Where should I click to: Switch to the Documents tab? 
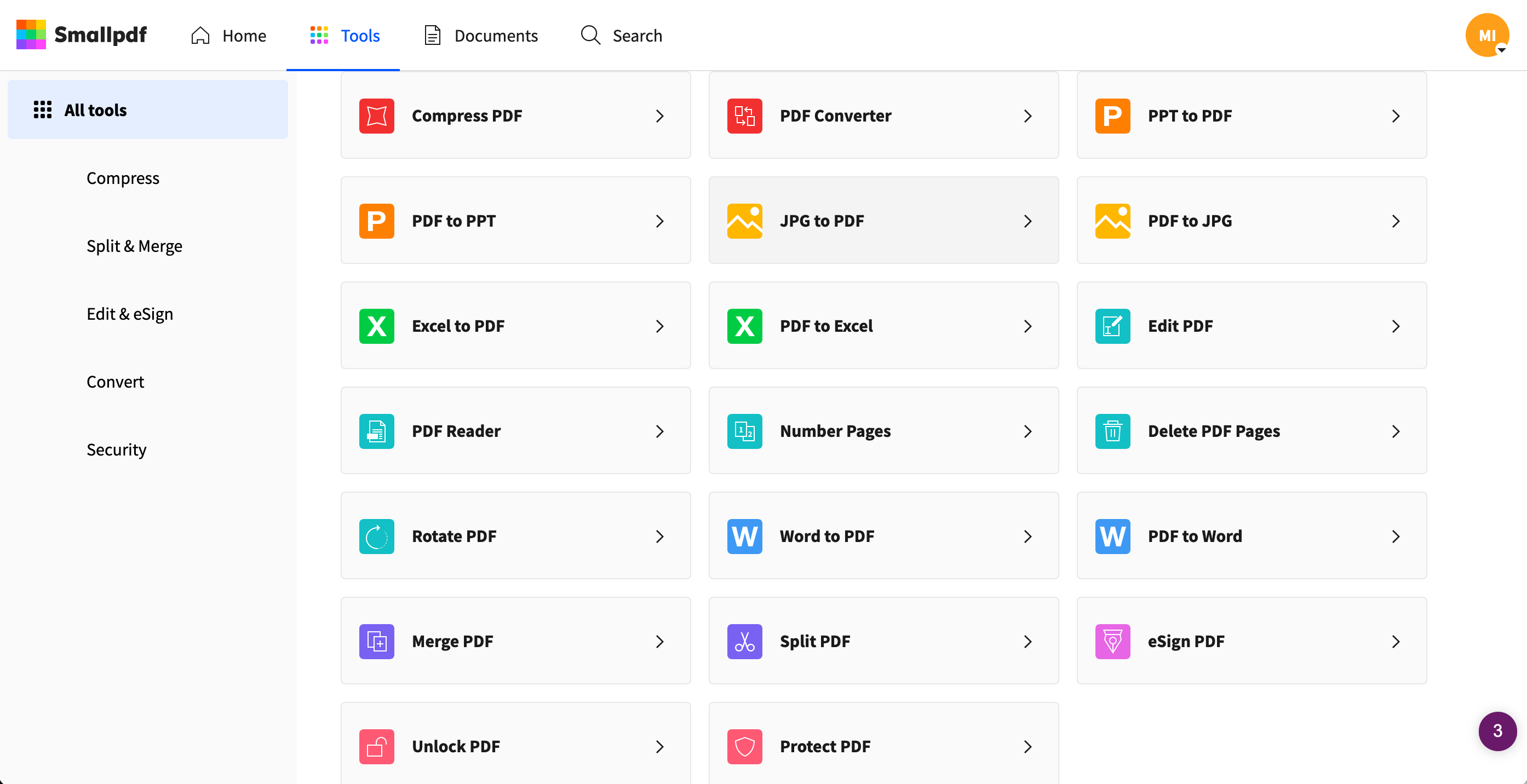[481, 36]
